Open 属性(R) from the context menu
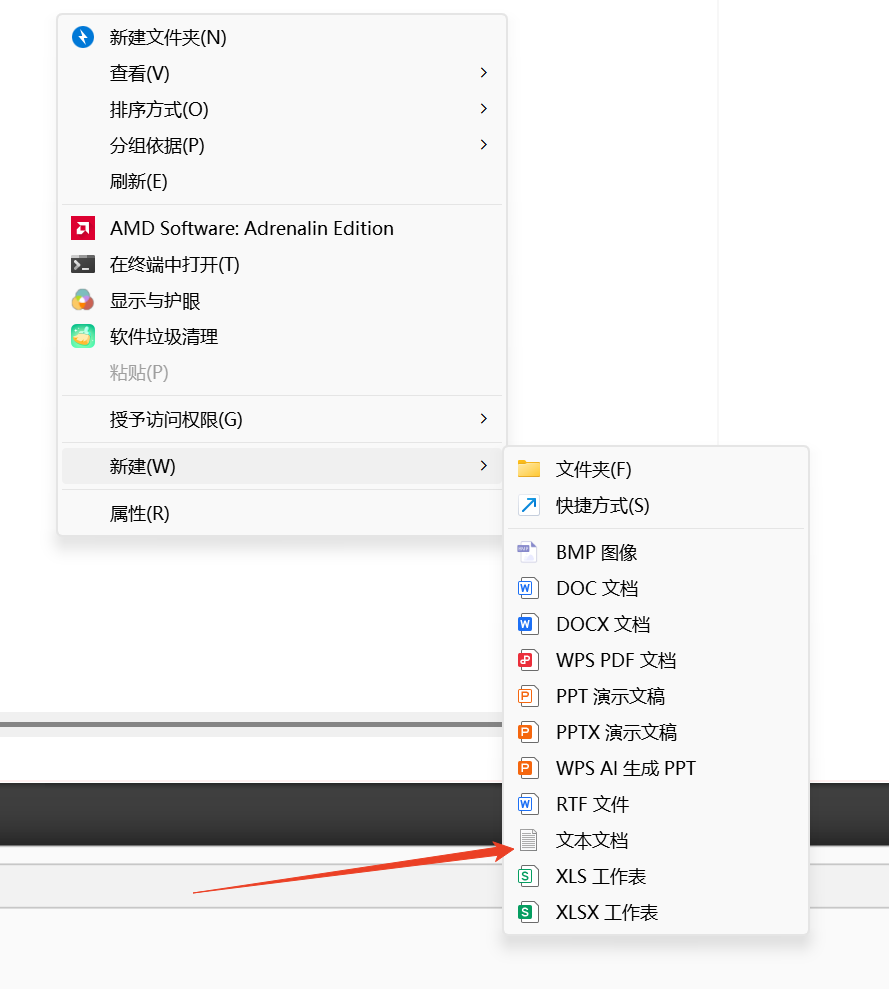 tap(282, 513)
